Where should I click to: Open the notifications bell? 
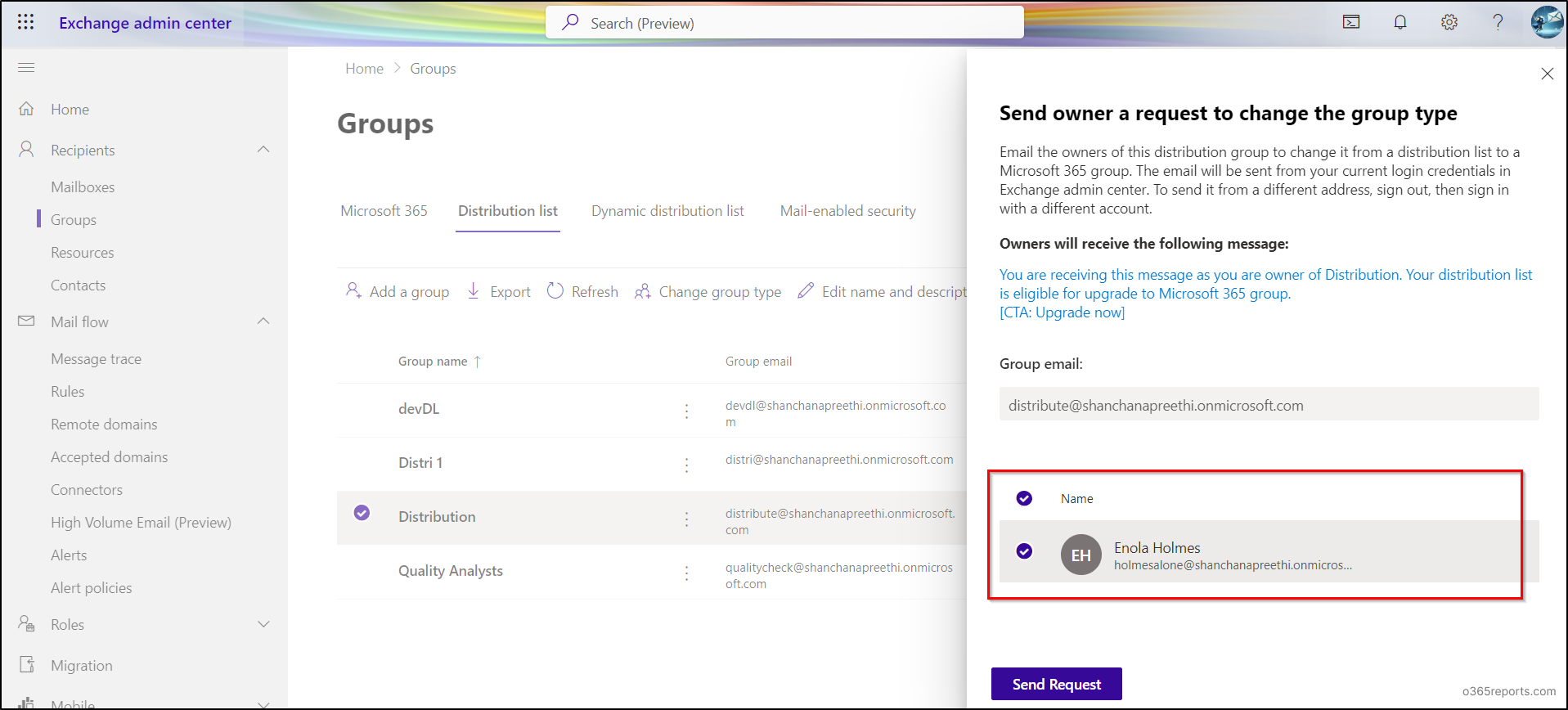pos(1400,22)
